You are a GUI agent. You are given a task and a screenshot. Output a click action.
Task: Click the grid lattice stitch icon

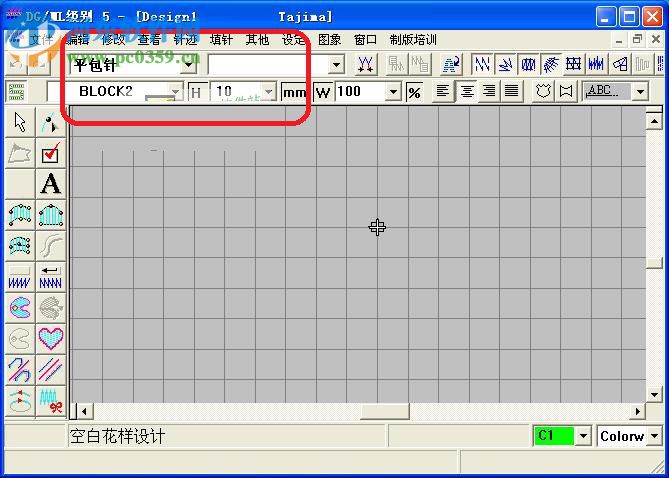coord(574,65)
